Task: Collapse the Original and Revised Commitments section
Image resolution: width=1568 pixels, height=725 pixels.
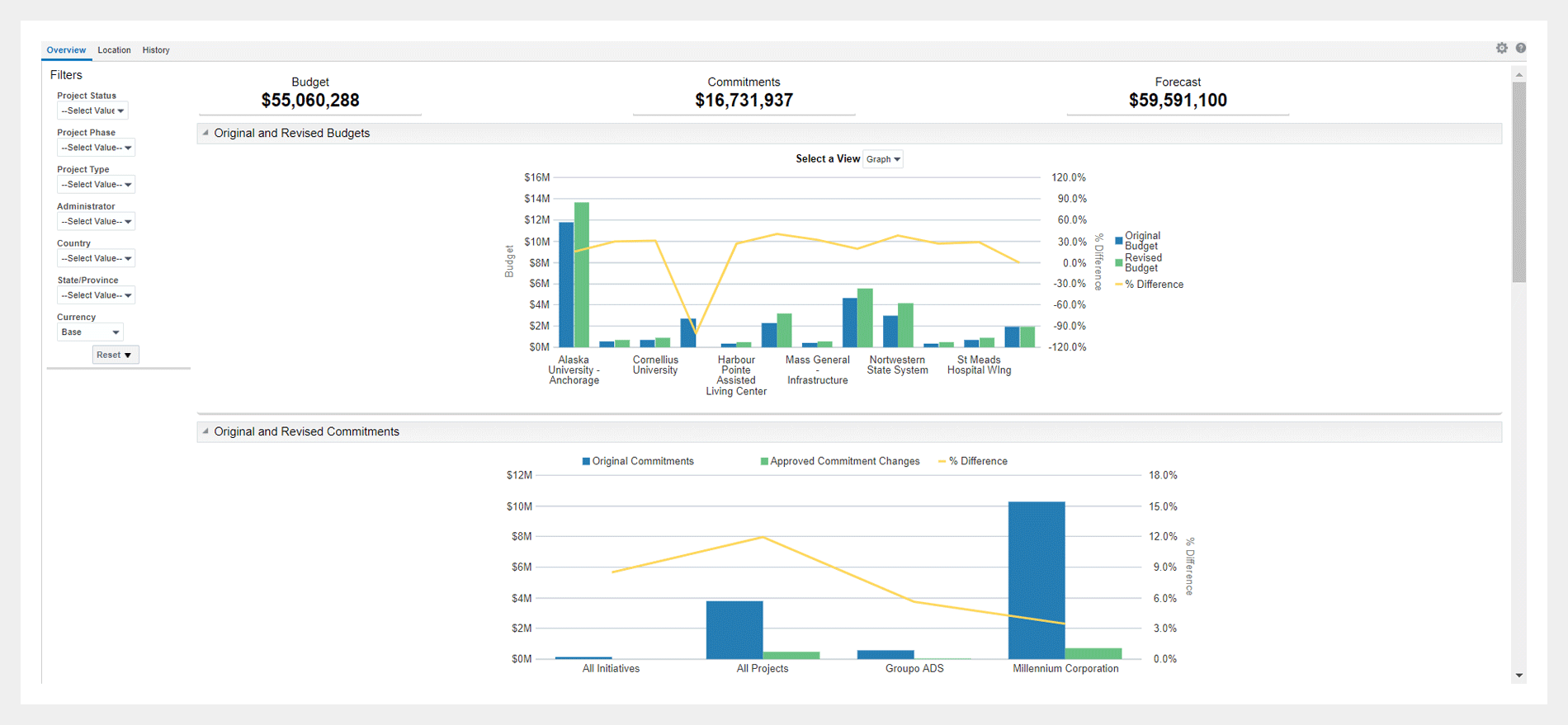Action: [x=205, y=431]
